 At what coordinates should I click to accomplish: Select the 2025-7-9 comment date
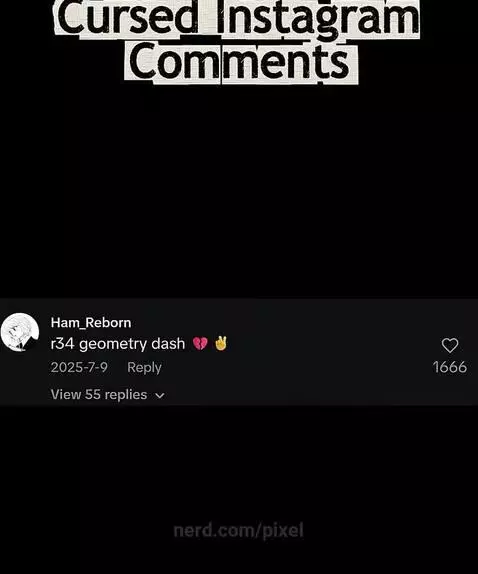79,367
